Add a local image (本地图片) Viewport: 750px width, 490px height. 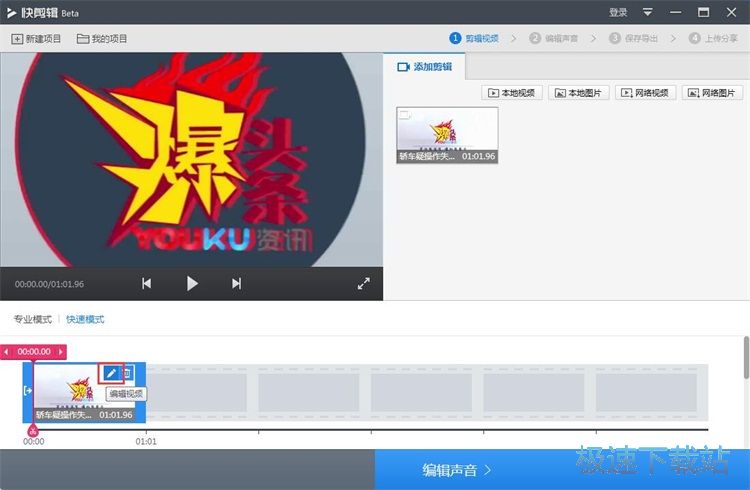pyautogui.click(x=579, y=93)
